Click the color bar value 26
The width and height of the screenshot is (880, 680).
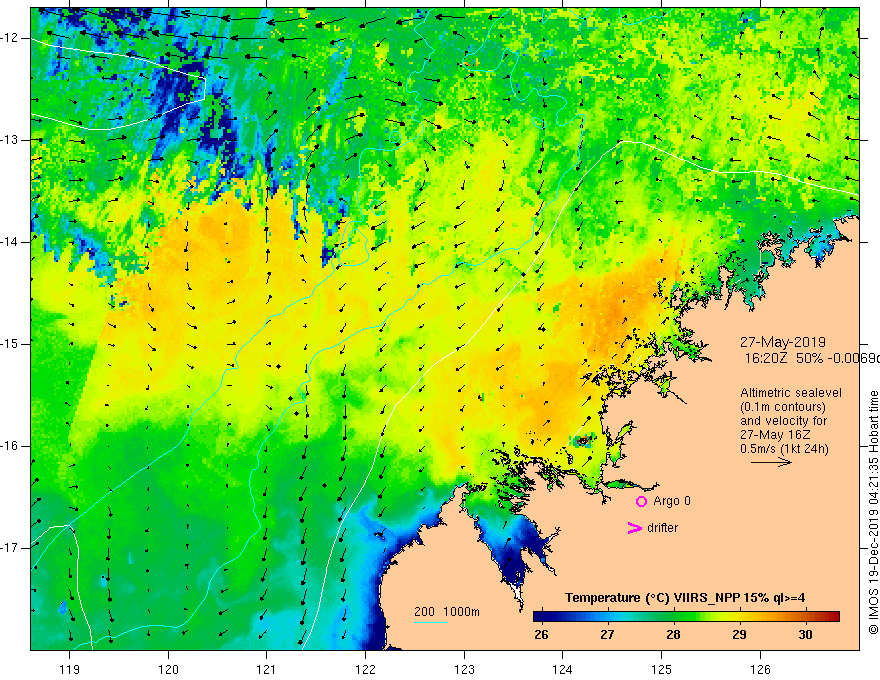click(541, 635)
